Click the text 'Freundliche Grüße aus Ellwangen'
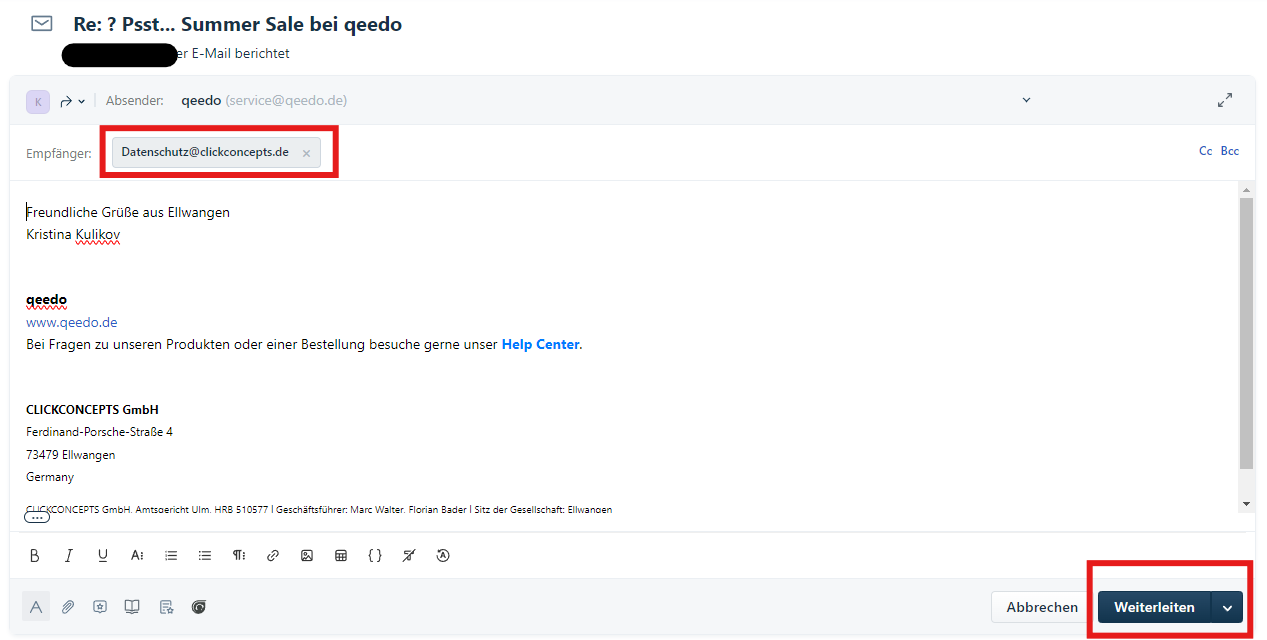Viewport: 1267px width, 640px height. 128,212
